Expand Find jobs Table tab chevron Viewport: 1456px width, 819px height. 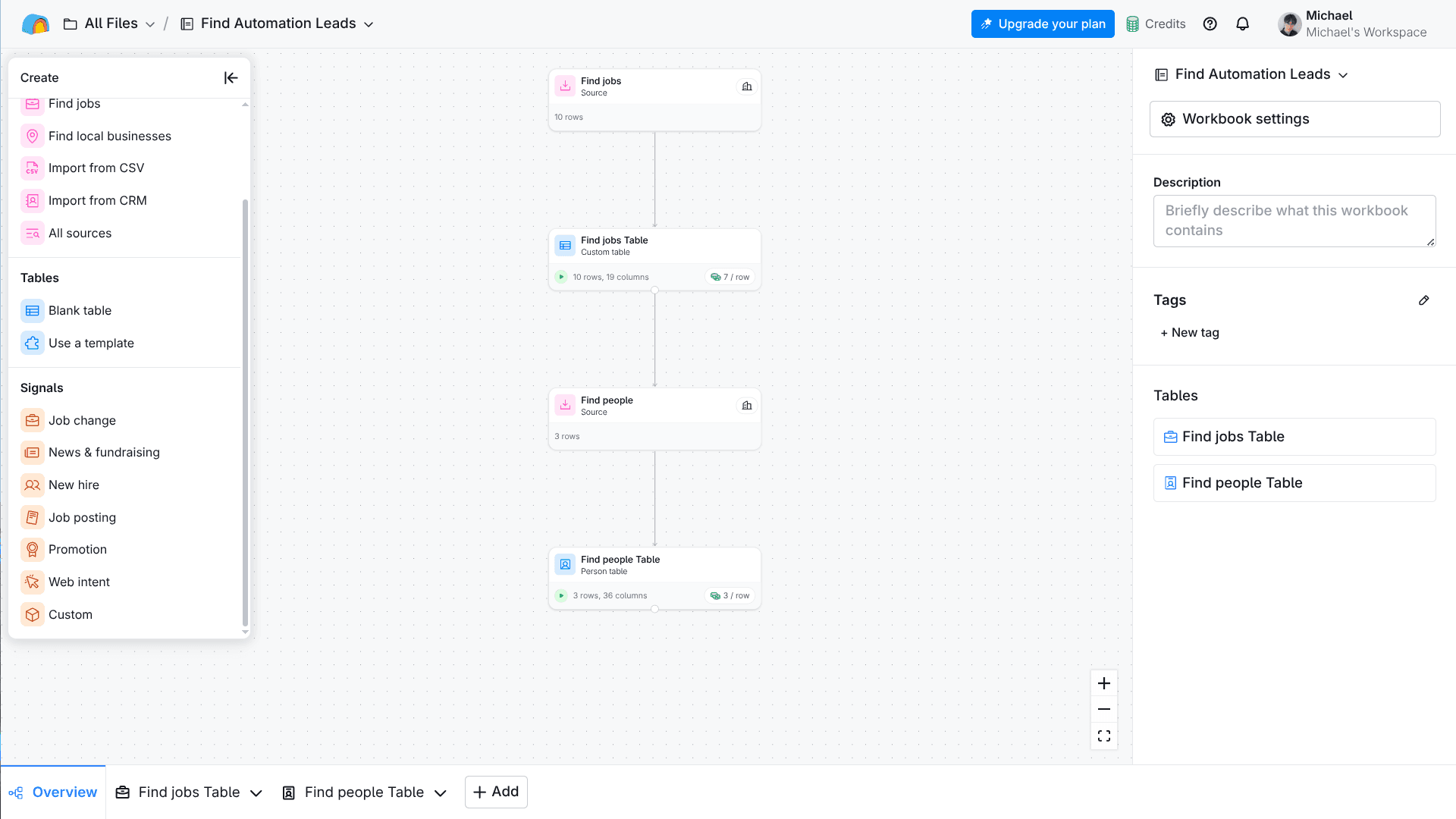[256, 793]
